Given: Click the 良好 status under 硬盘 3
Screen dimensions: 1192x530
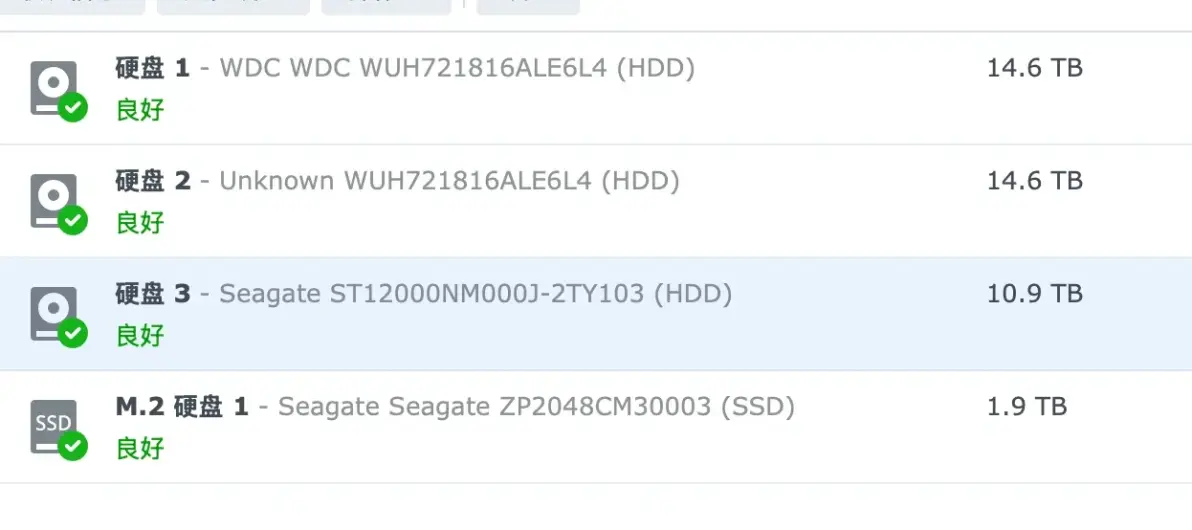Looking at the screenshot, I should [x=140, y=335].
